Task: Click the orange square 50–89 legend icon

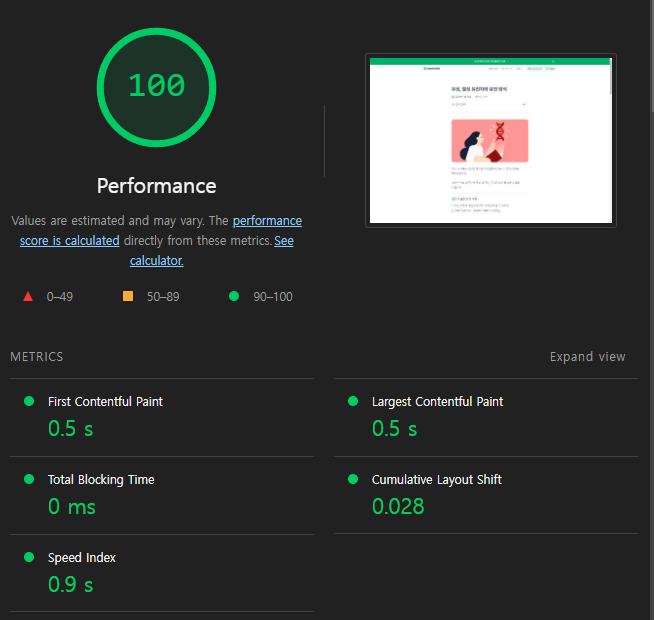Action: [x=128, y=296]
